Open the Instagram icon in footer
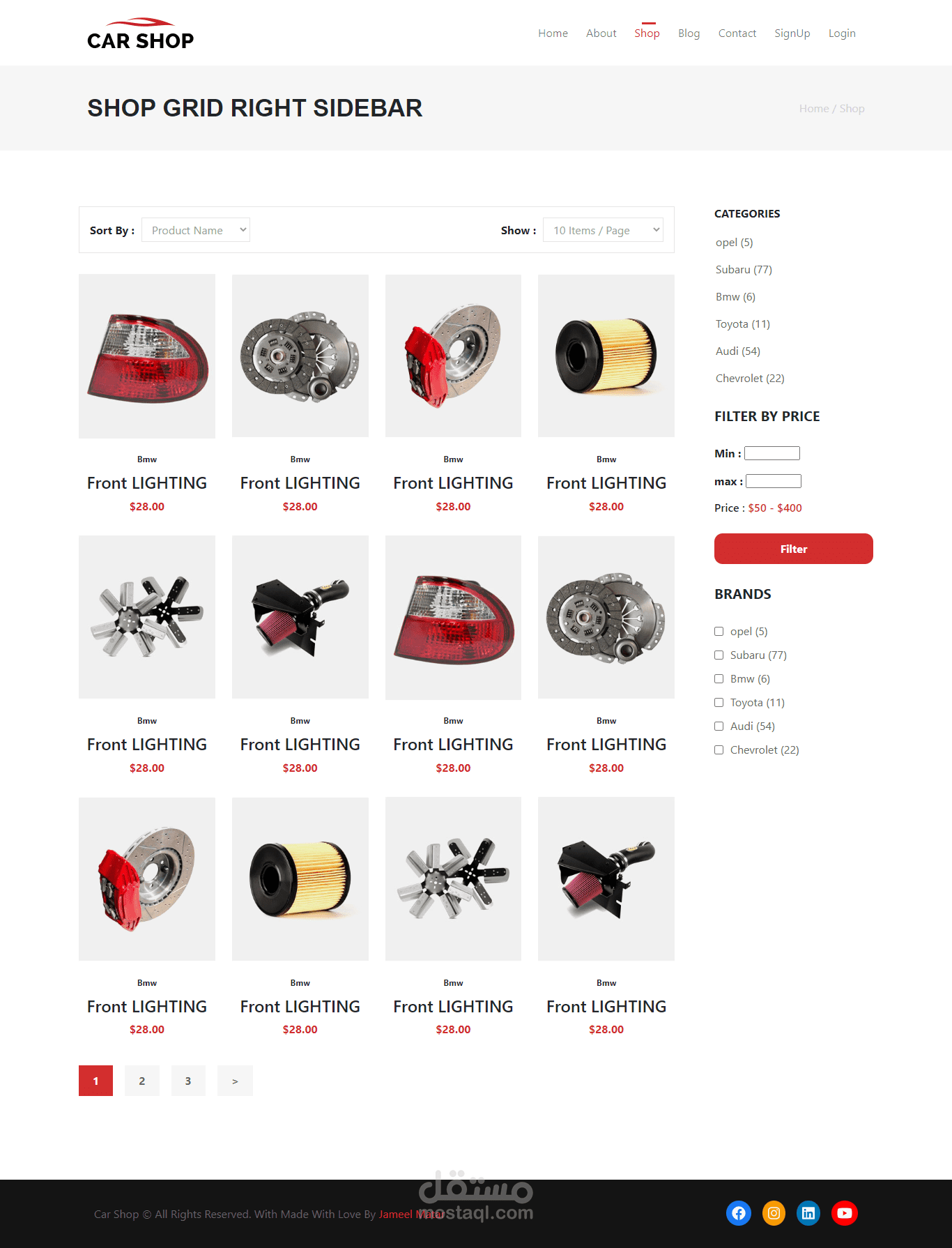The width and height of the screenshot is (952, 1248). pos(774,1213)
